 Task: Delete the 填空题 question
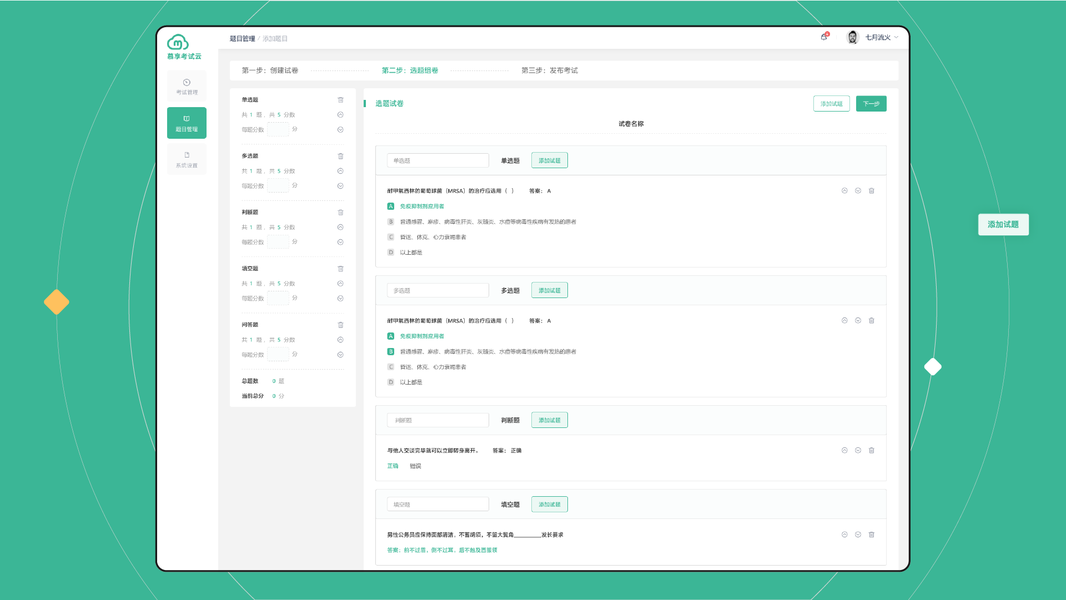click(872, 535)
